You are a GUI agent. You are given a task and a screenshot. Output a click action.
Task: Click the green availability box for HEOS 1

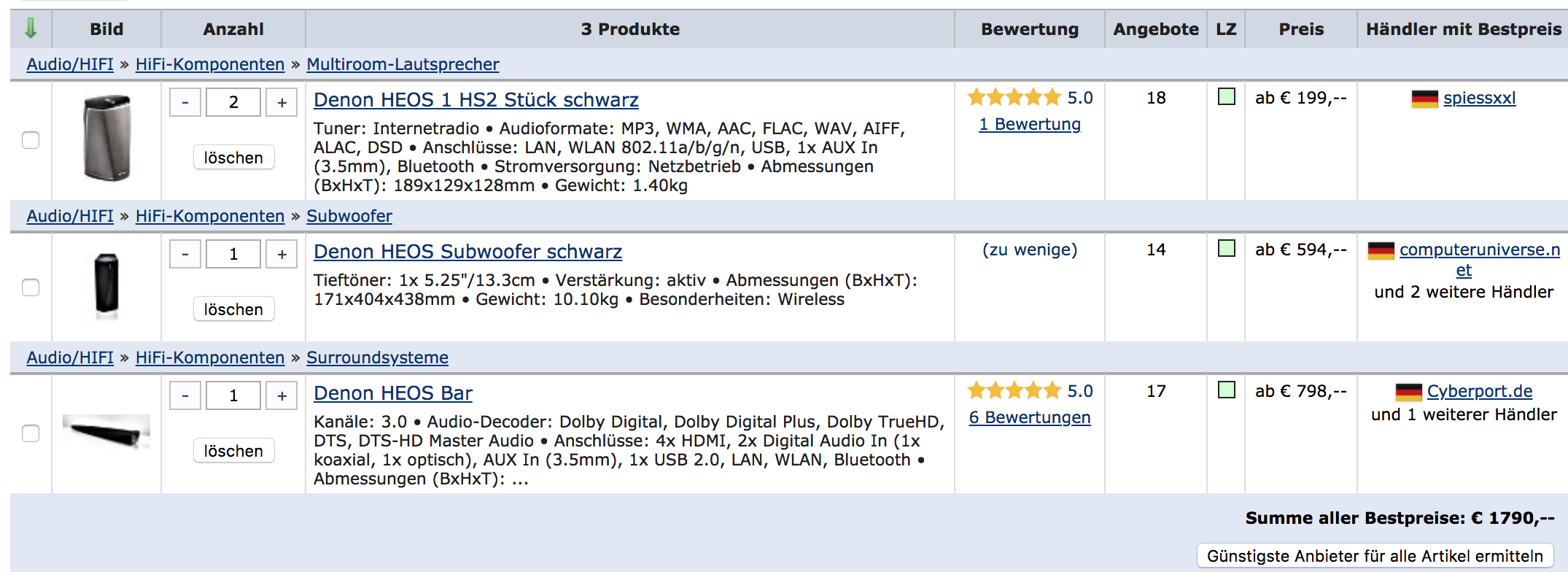1227,97
